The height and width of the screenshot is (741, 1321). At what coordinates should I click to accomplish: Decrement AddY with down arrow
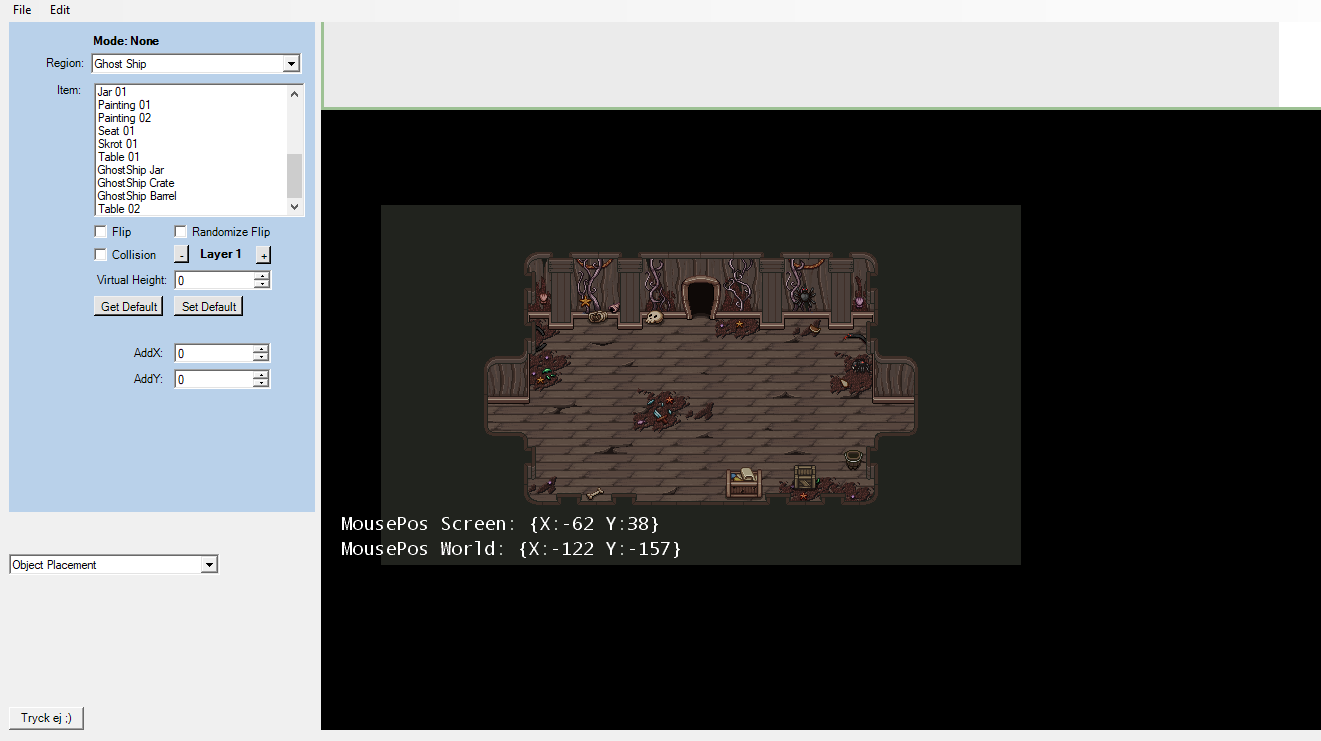click(261, 383)
